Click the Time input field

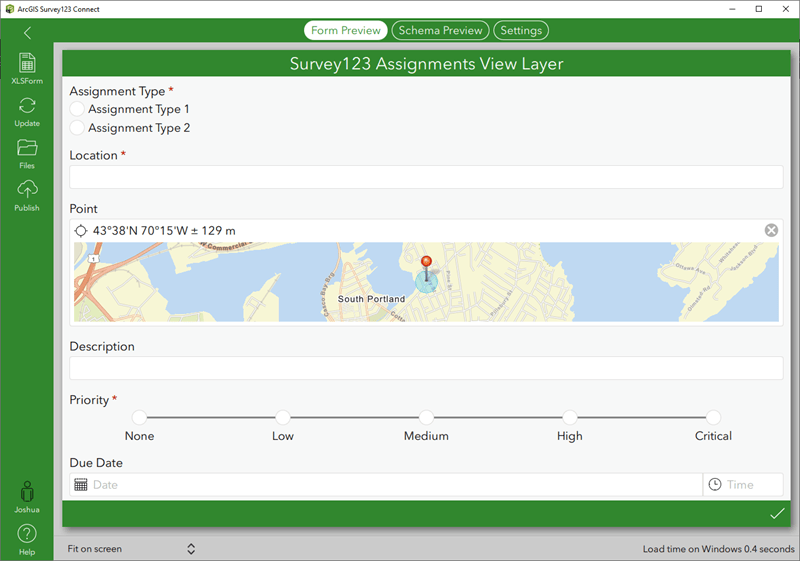pos(743,484)
